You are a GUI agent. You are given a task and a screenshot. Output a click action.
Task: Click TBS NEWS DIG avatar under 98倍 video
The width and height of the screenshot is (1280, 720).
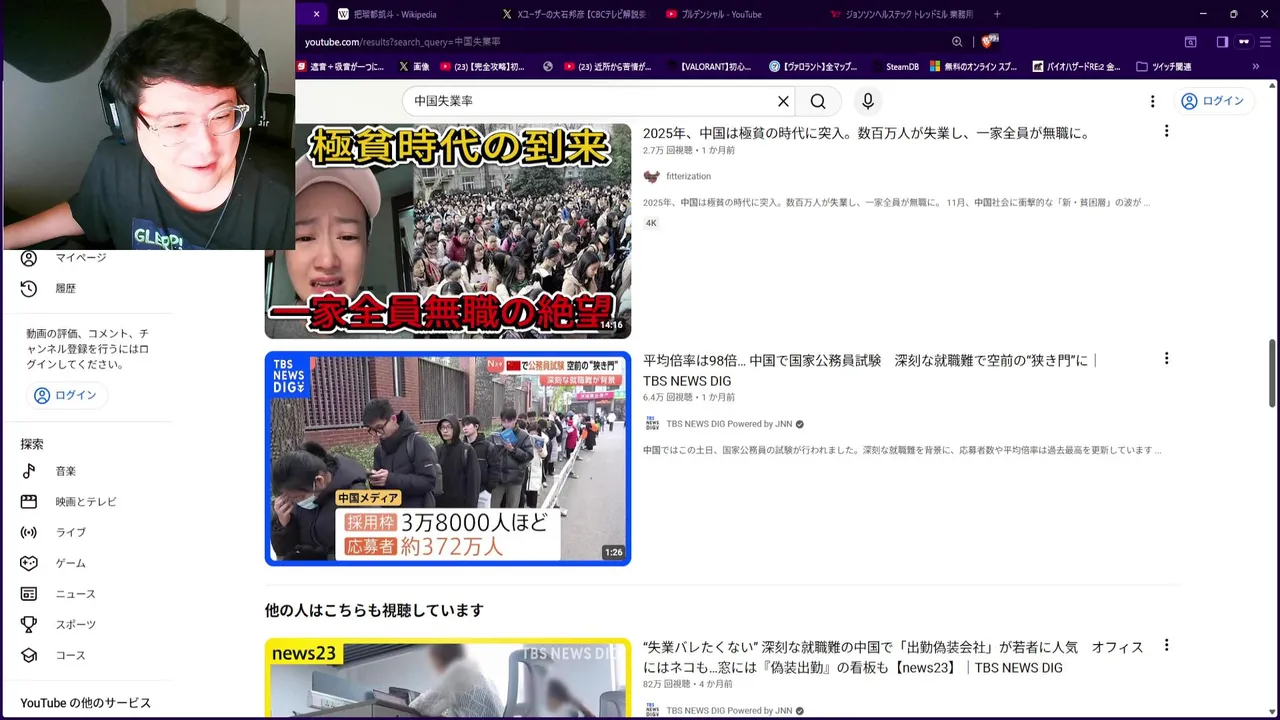pyautogui.click(x=651, y=424)
